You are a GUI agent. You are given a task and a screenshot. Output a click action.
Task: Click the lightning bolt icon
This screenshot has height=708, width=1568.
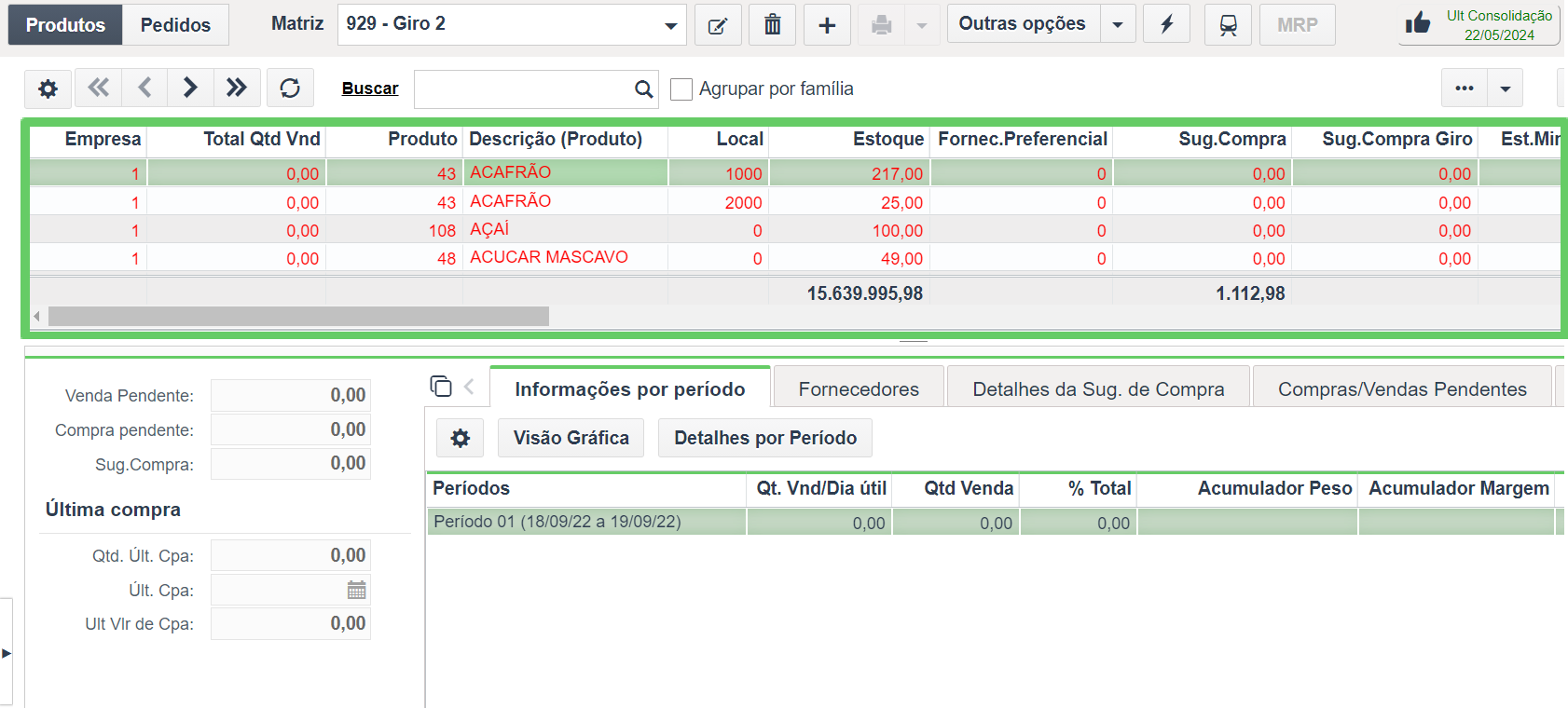1167,25
